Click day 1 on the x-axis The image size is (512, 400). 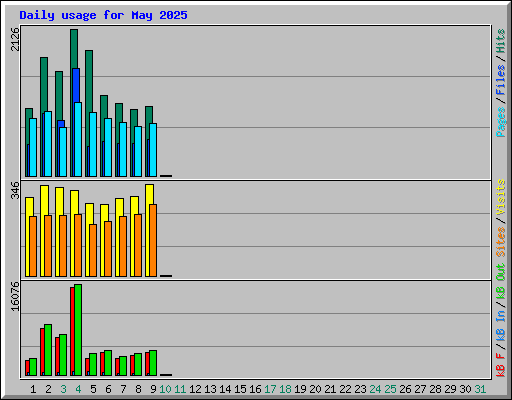33,389
